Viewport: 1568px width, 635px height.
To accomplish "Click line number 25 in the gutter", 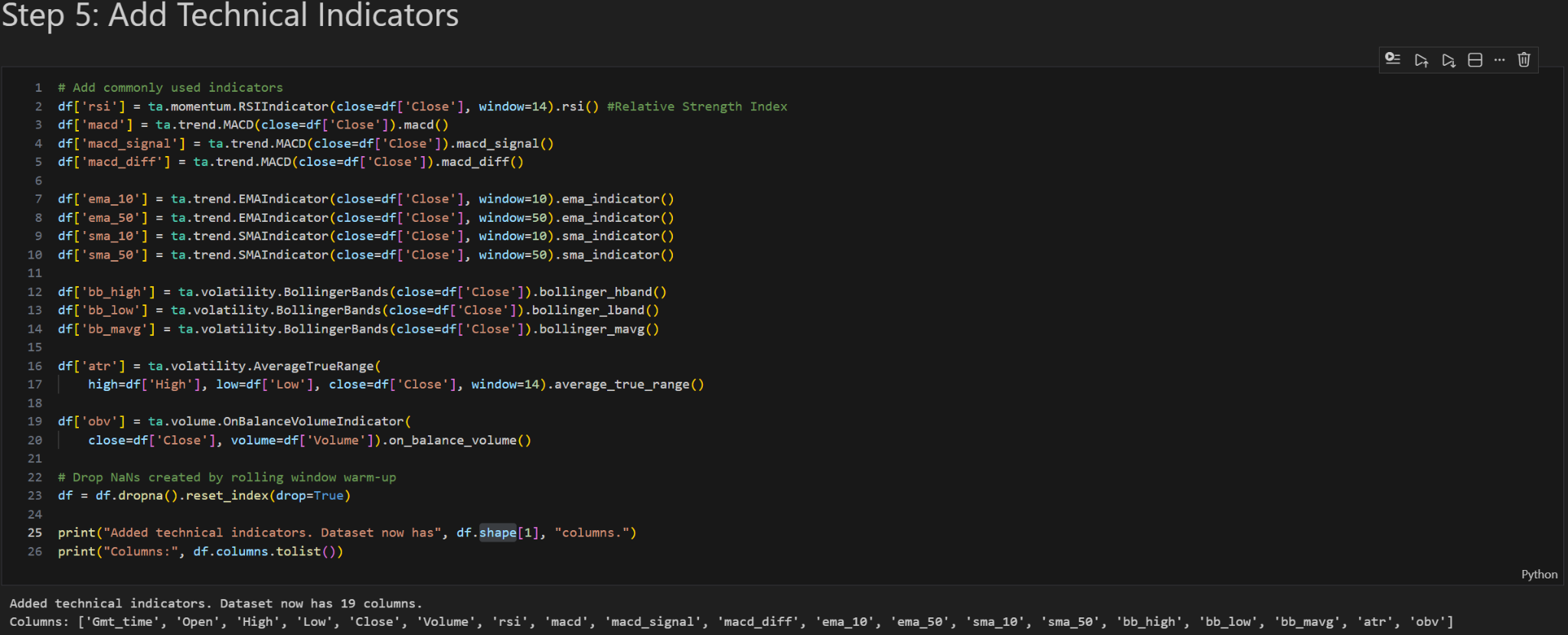I will click(x=35, y=532).
